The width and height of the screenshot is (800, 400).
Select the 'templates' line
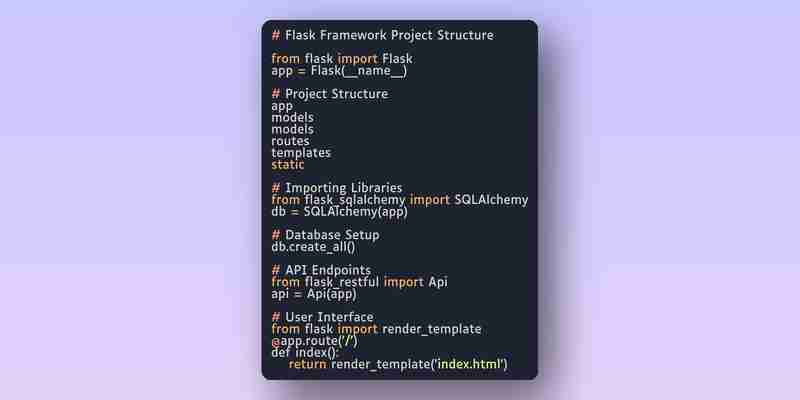point(301,153)
